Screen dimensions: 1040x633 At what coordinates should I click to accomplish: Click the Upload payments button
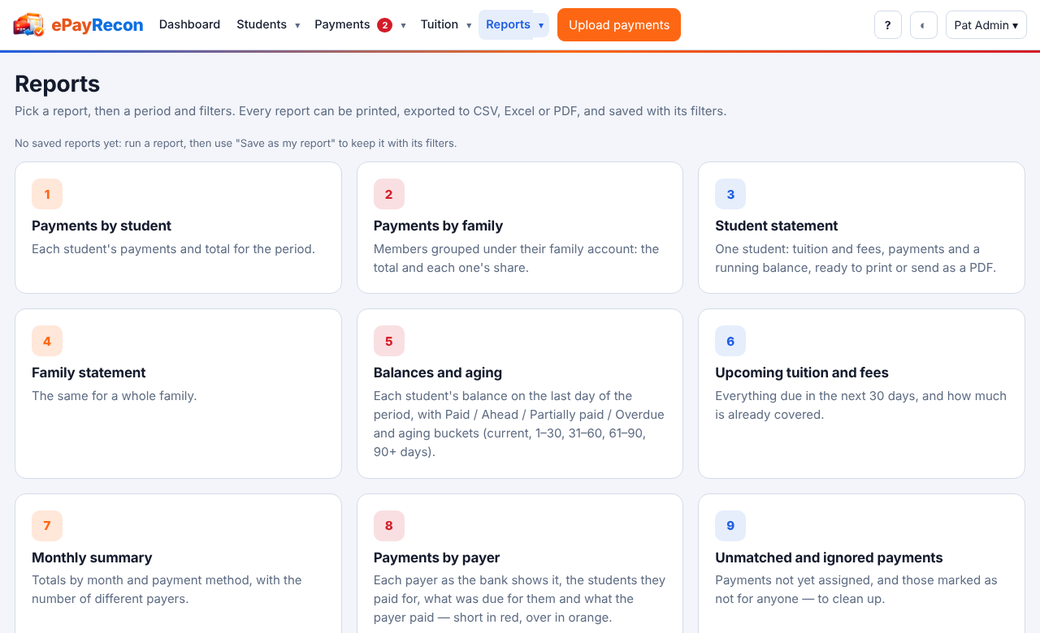point(619,25)
